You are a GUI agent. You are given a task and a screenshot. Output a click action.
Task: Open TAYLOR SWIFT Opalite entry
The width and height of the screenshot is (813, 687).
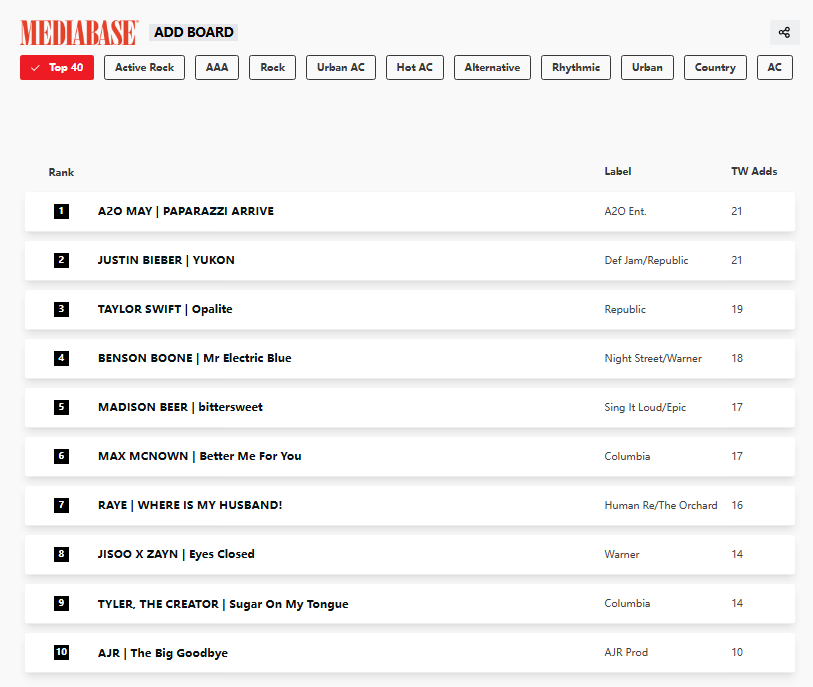(x=165, y=309)
